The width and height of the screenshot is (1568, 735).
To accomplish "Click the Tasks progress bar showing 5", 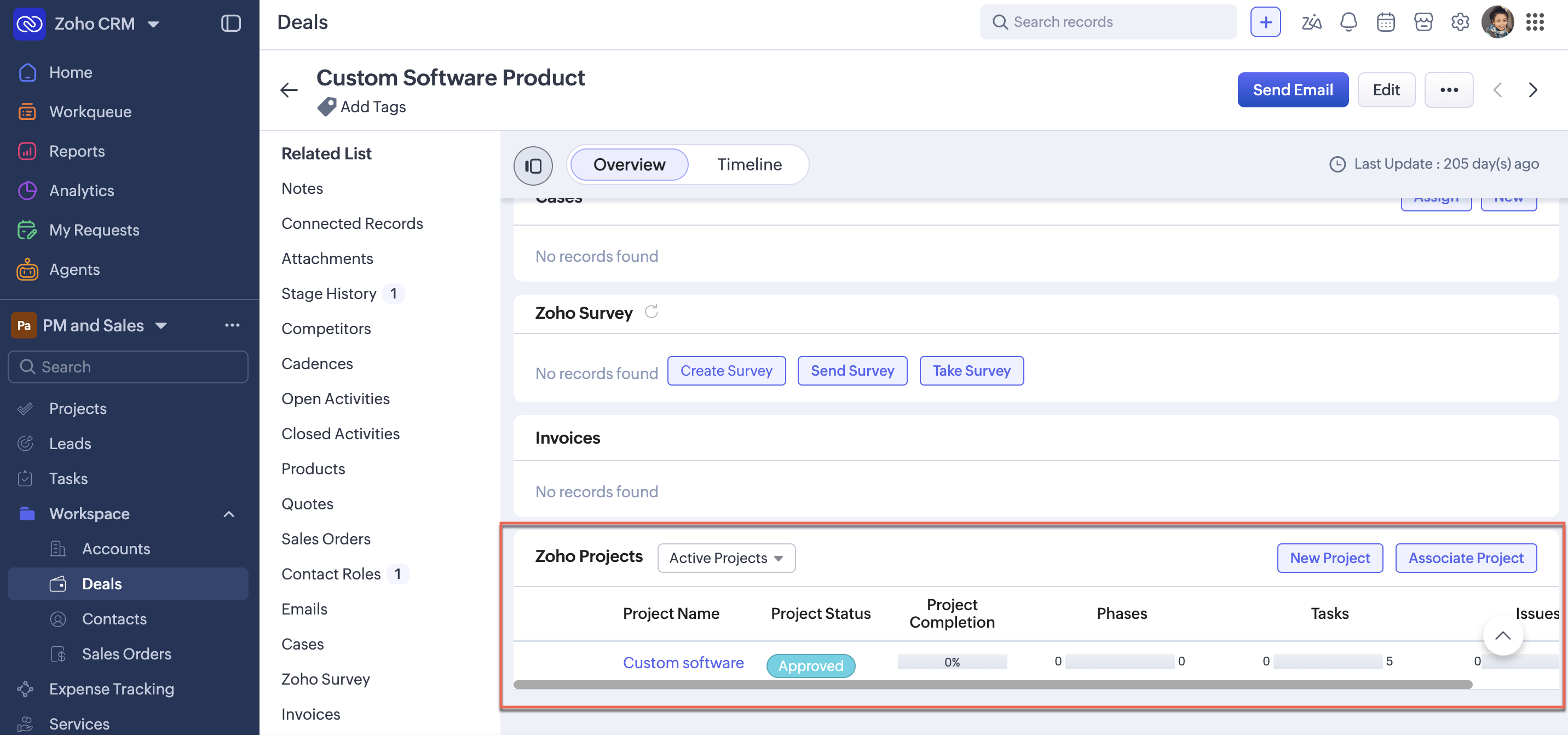I will (1328, 662).
